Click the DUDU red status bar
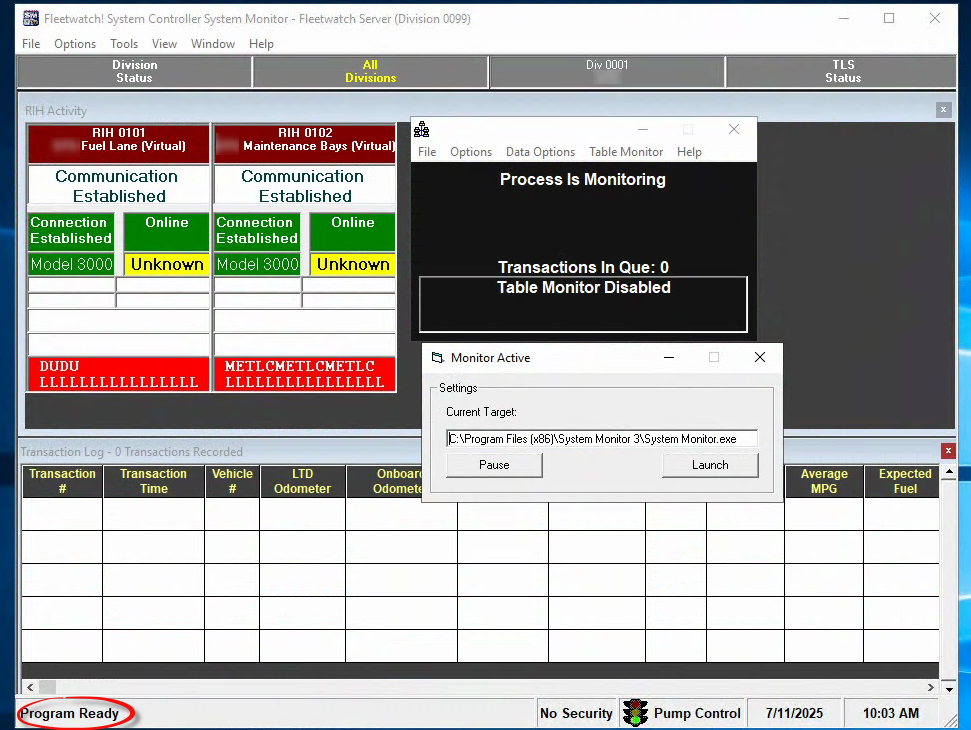 pos(118,374)
